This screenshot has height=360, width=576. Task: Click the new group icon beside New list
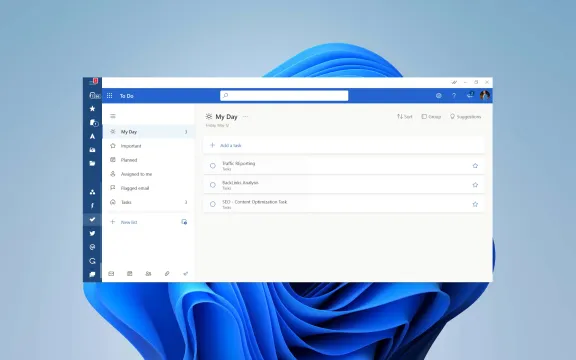[x=184, y=222]
